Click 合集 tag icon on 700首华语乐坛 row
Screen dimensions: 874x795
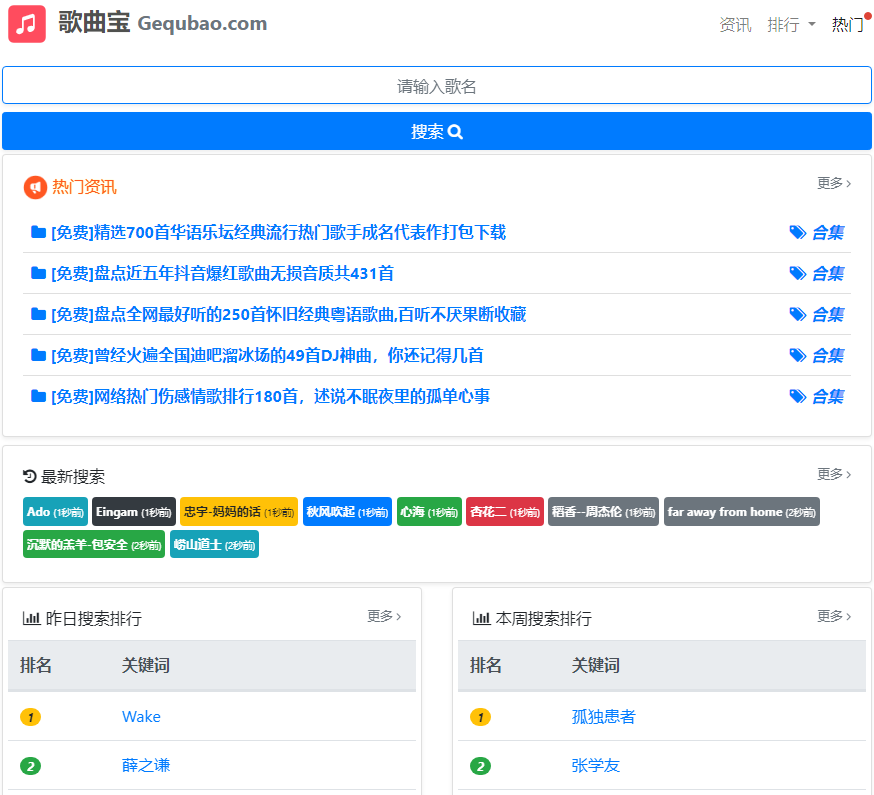click(798, 232)
